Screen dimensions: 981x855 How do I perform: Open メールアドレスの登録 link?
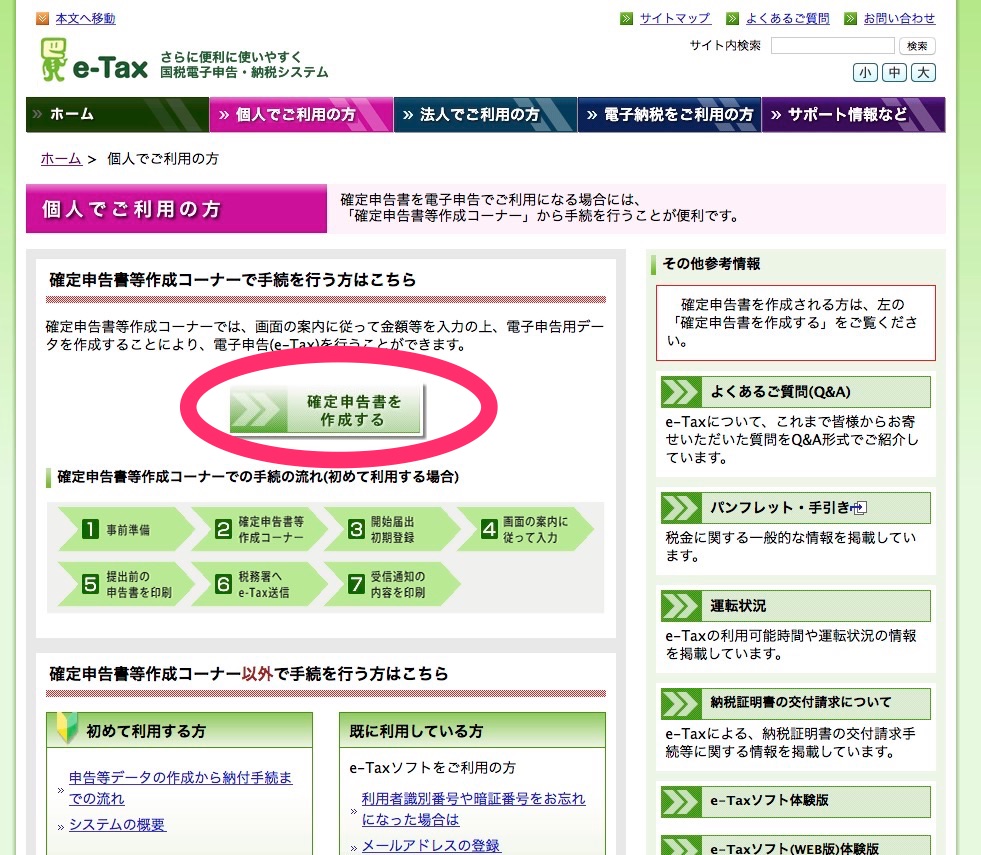click(x=431, y=846)
